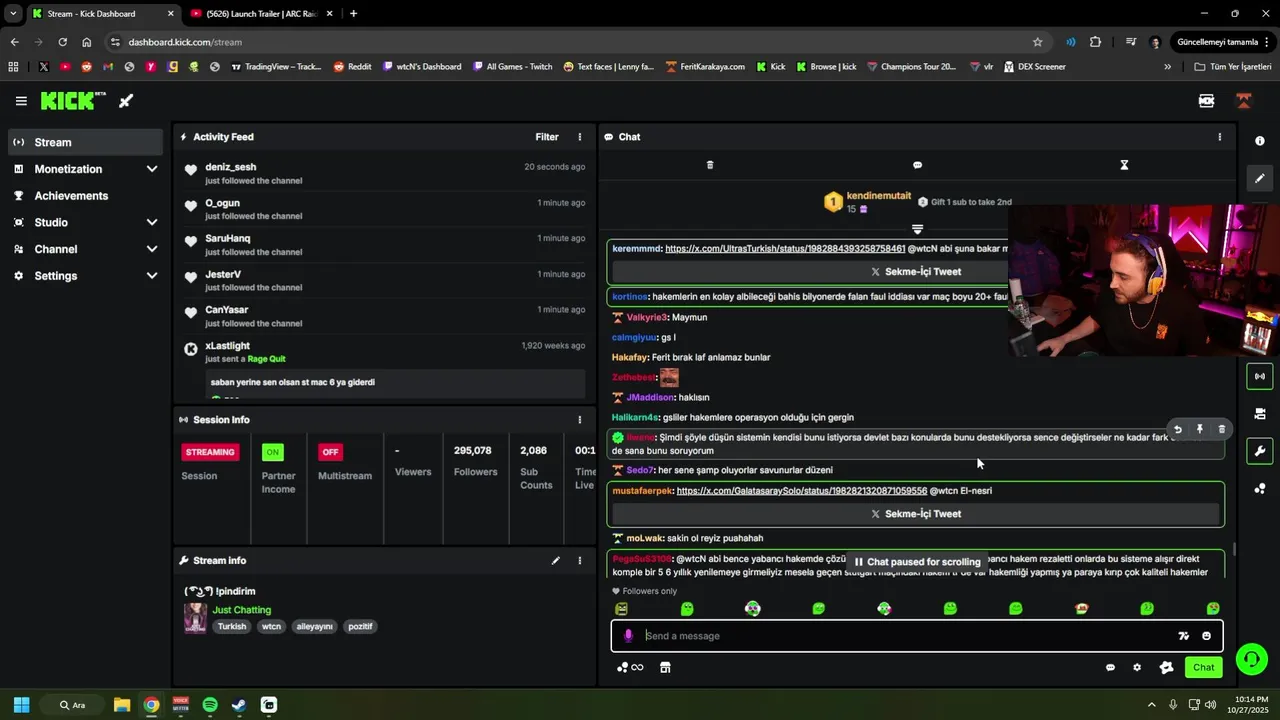Click the Followers only chat mode indicator
This screenshot has height=720, width=1280.
644,591
